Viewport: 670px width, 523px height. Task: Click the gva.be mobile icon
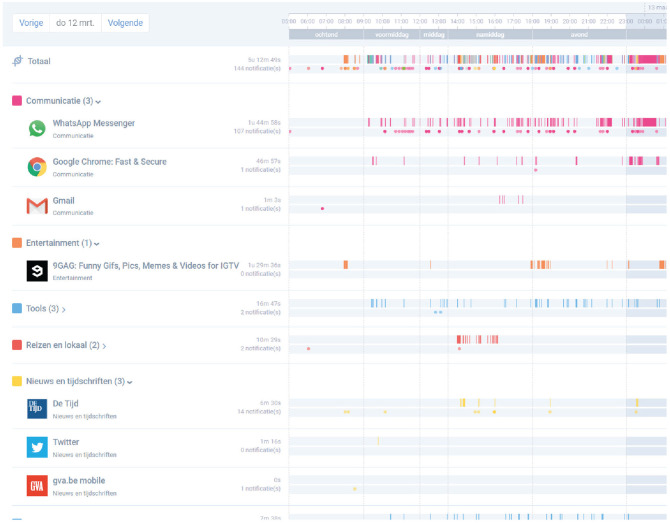point(37,485)
